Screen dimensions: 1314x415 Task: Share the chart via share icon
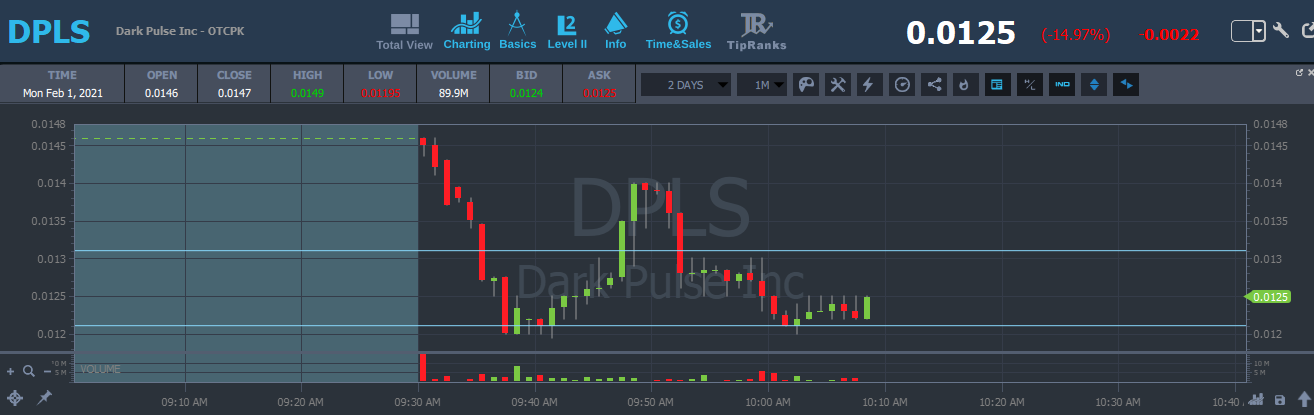[934, 85]
